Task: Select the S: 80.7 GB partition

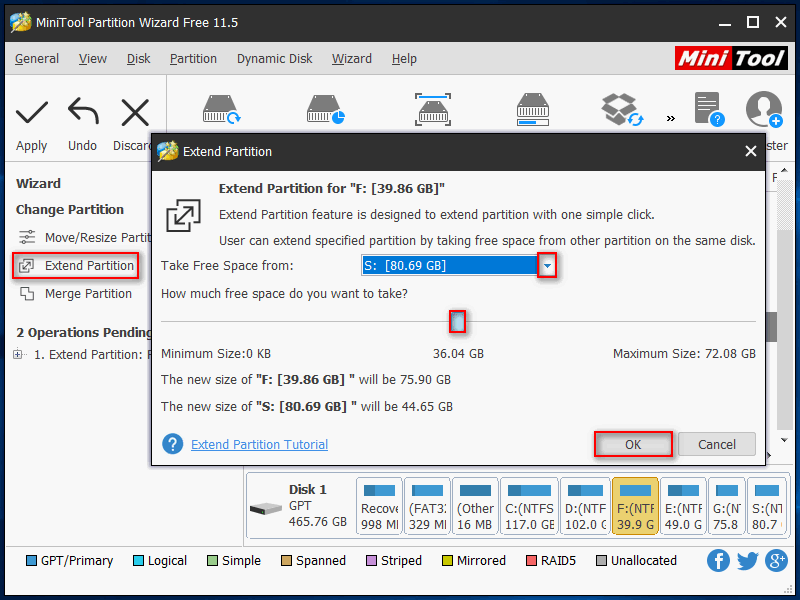Action: click(x=767, y=506)
